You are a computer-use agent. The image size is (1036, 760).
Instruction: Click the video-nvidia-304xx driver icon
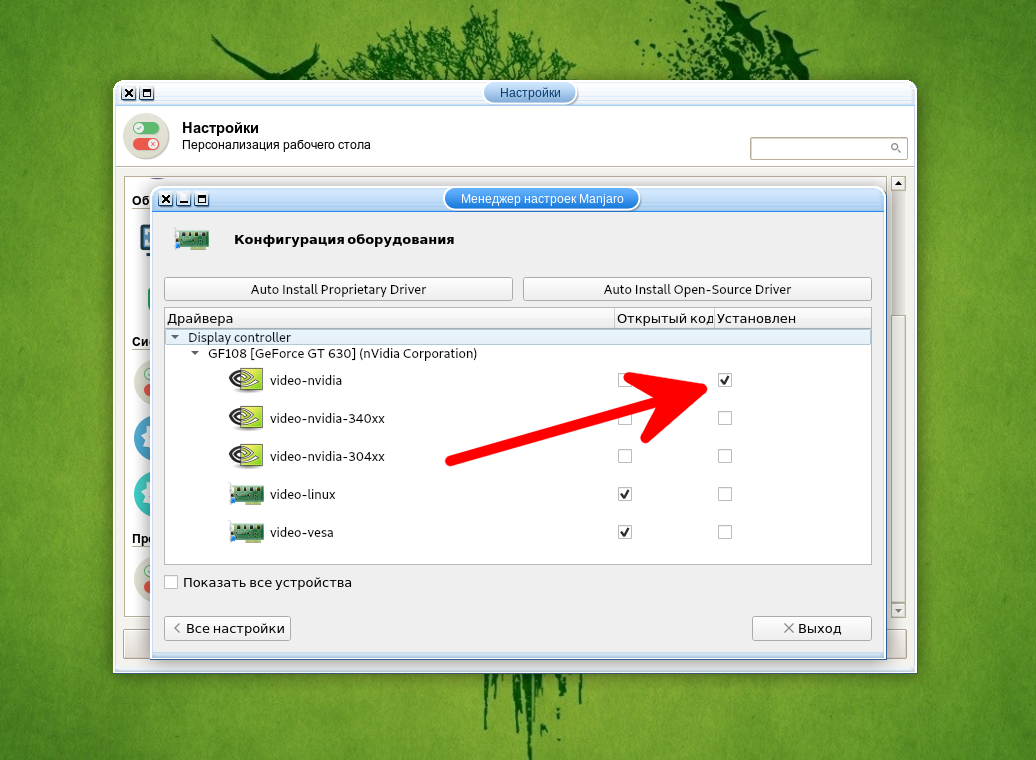pyautogui.click(x=246, y=456)
